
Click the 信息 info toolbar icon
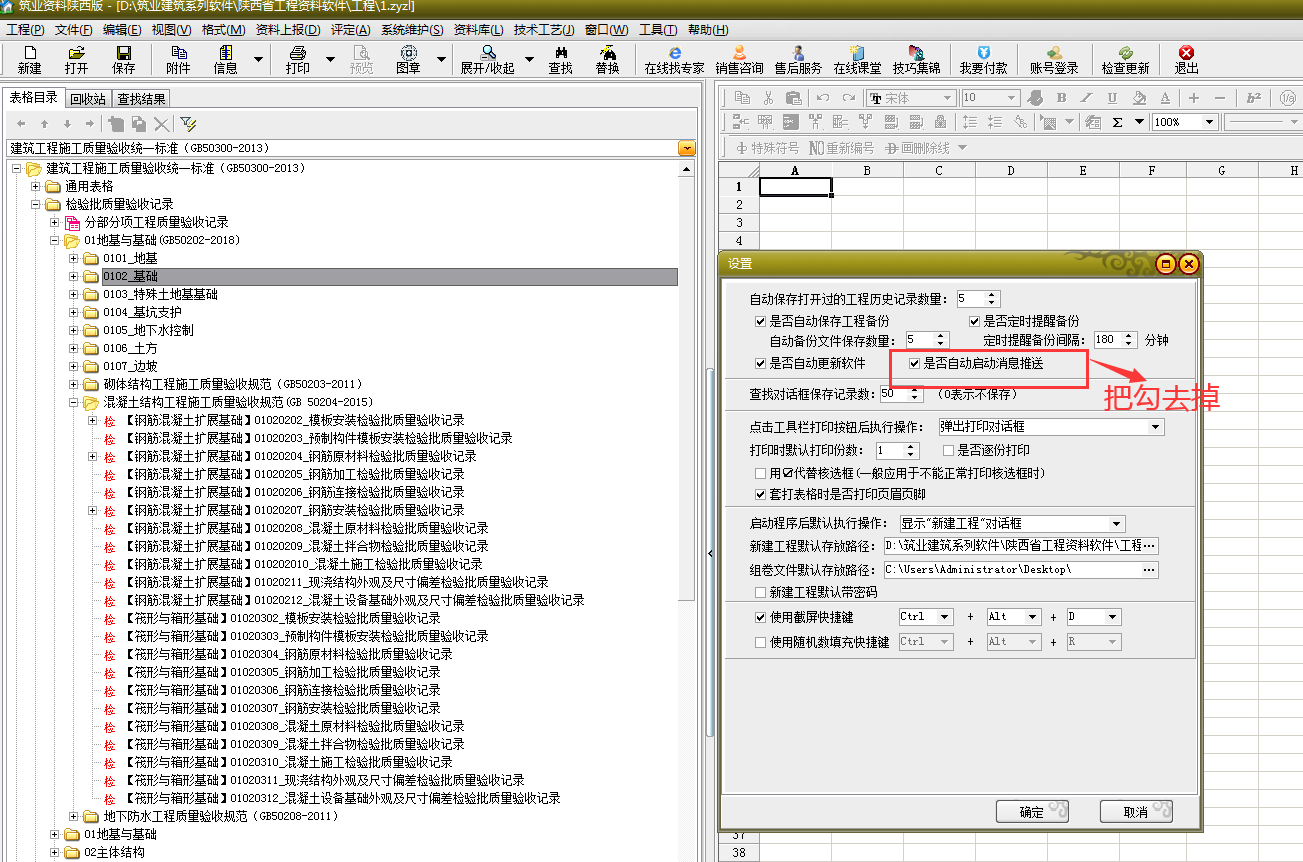click(226, 60)
